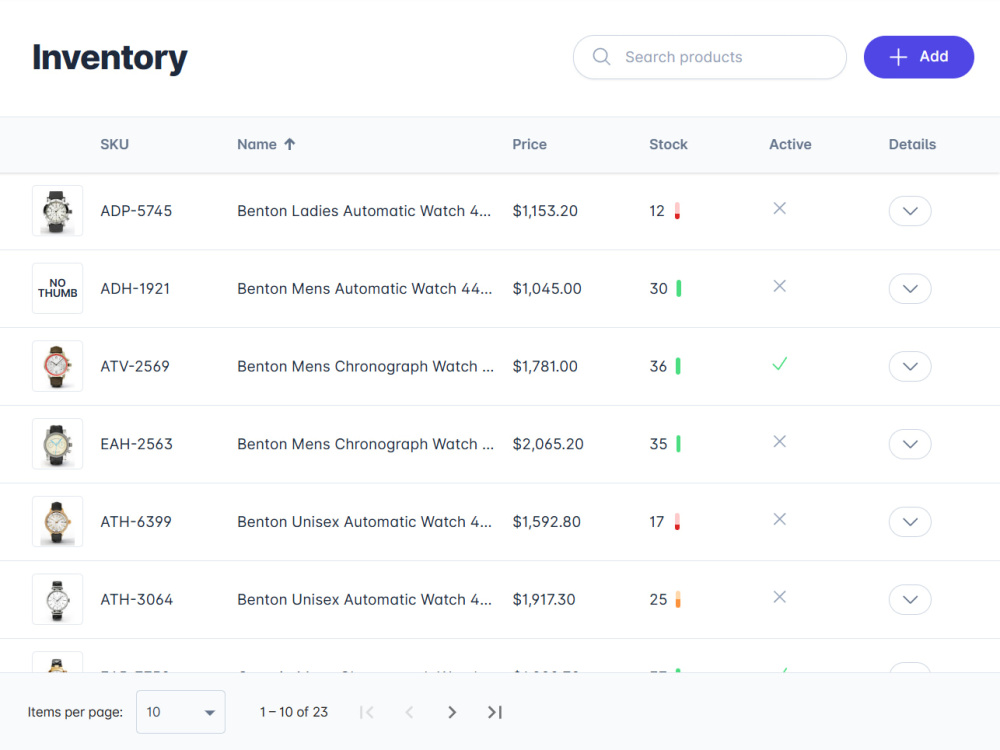The image size is (1000, 750).
Task: Expand details for ADP-5745 row
Action: [x=910, y=211]
